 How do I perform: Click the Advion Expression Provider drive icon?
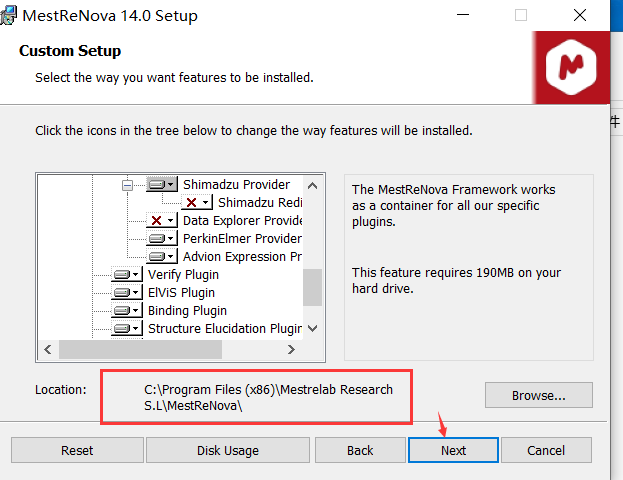point(162,257)
